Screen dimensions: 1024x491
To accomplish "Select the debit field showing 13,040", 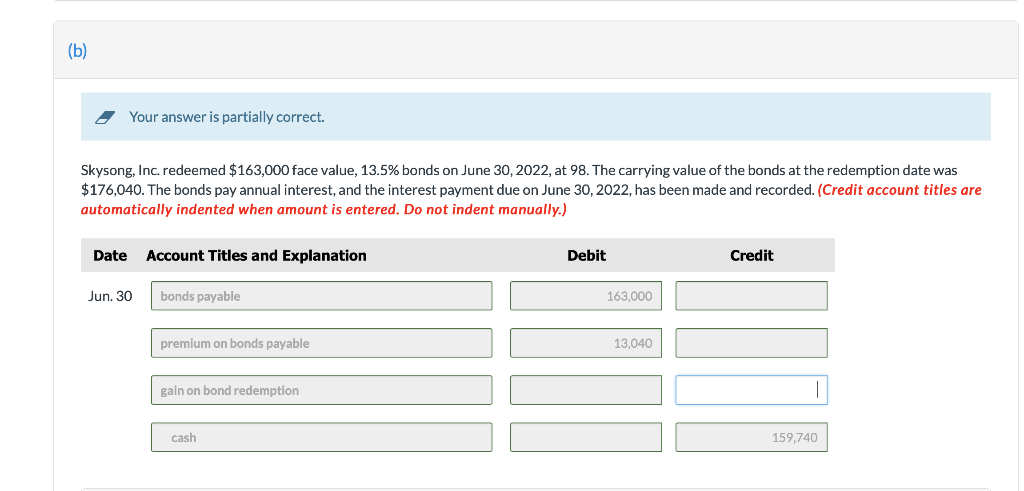I will tap(586, 343).
